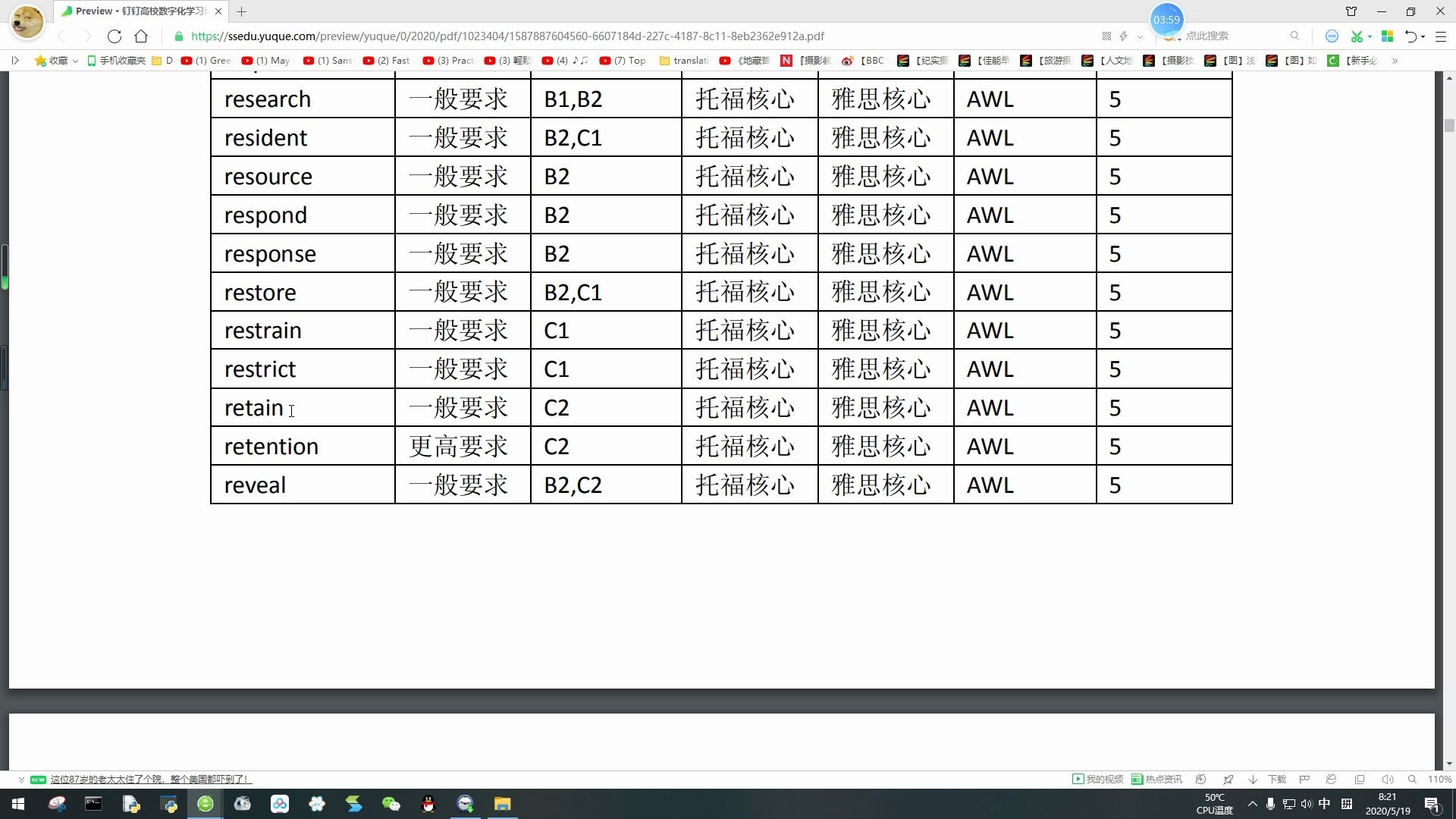Open the 手机收藏夹 bookmark folder
Screen dimensions: 1456x819
point(116,60)
